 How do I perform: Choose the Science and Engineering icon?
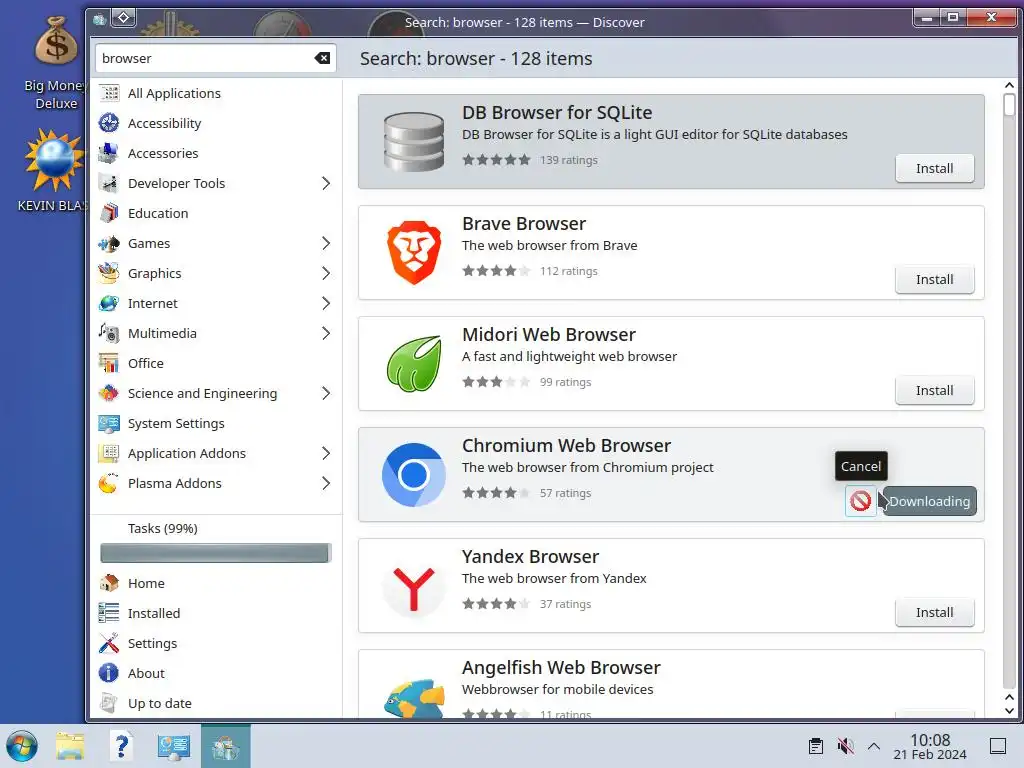(109, 394)
